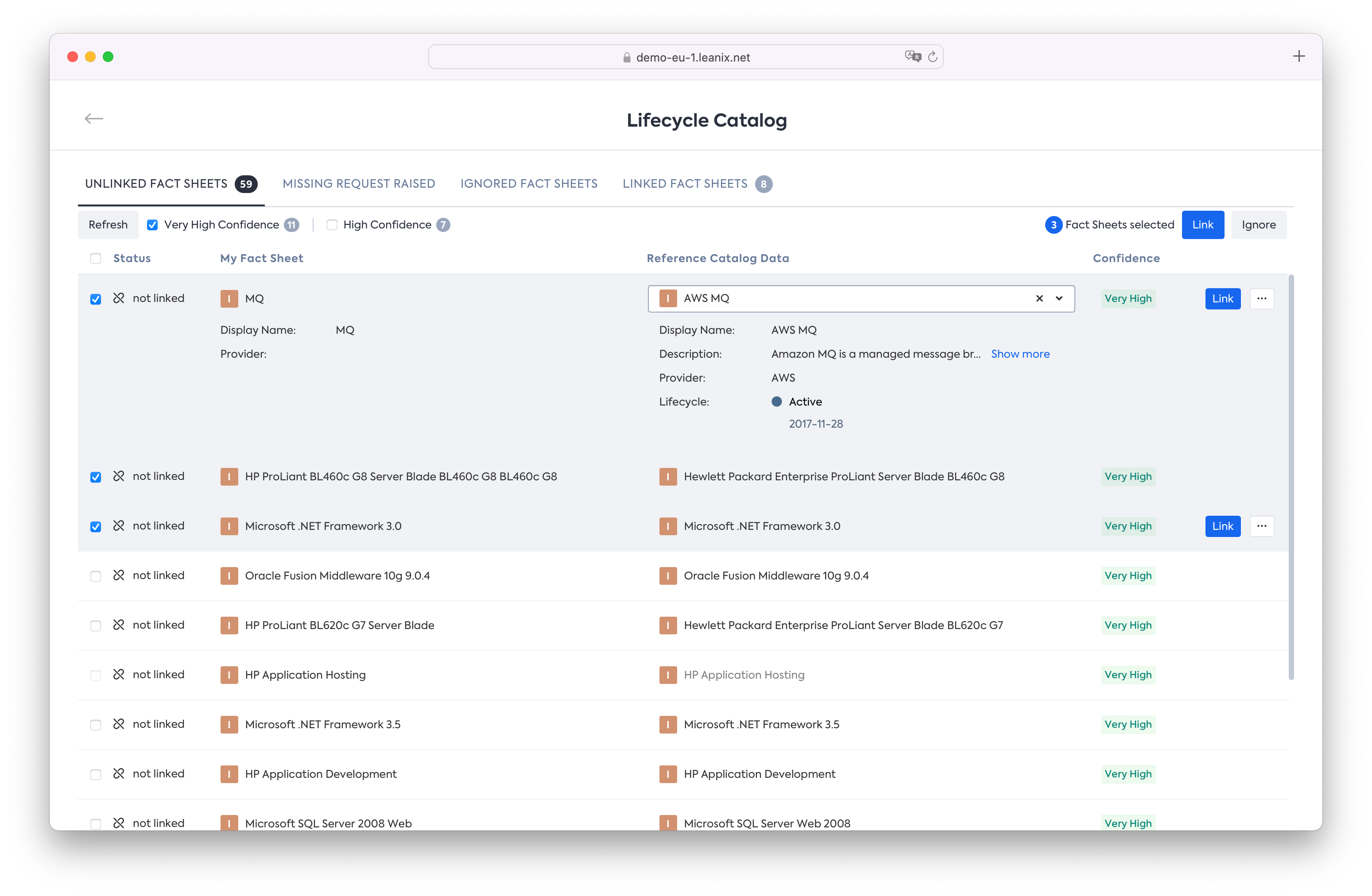This screenshot has height=896, width=1372.
Task: Click the Reference Catalog Data column header
Action: coord(718,258)
